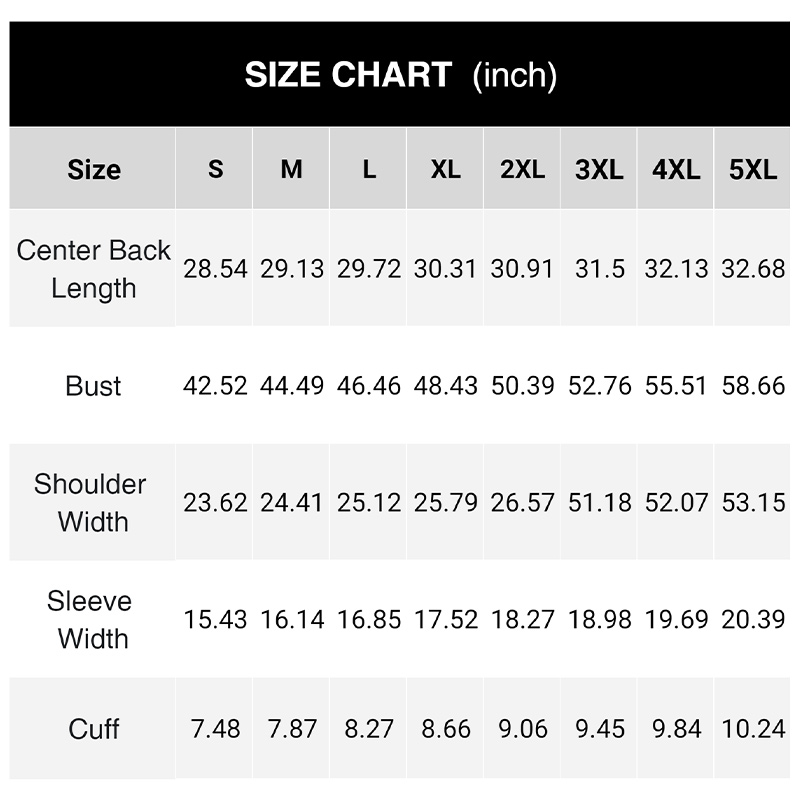The image size is (800, 800).
Task: Click the Shoulder Width row label
Action: click(90, 503)
